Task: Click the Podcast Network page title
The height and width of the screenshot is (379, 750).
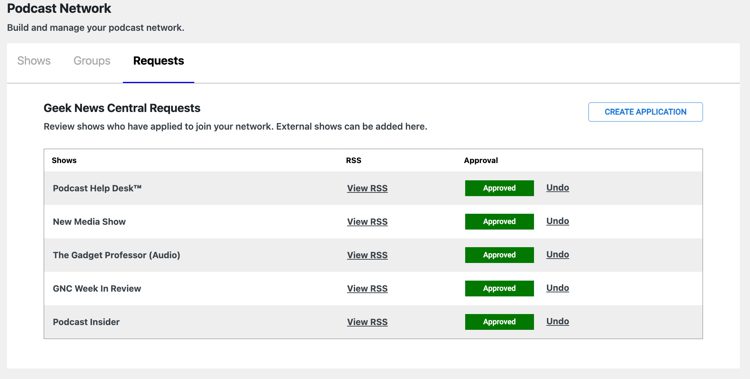Action: pos(59,9)
